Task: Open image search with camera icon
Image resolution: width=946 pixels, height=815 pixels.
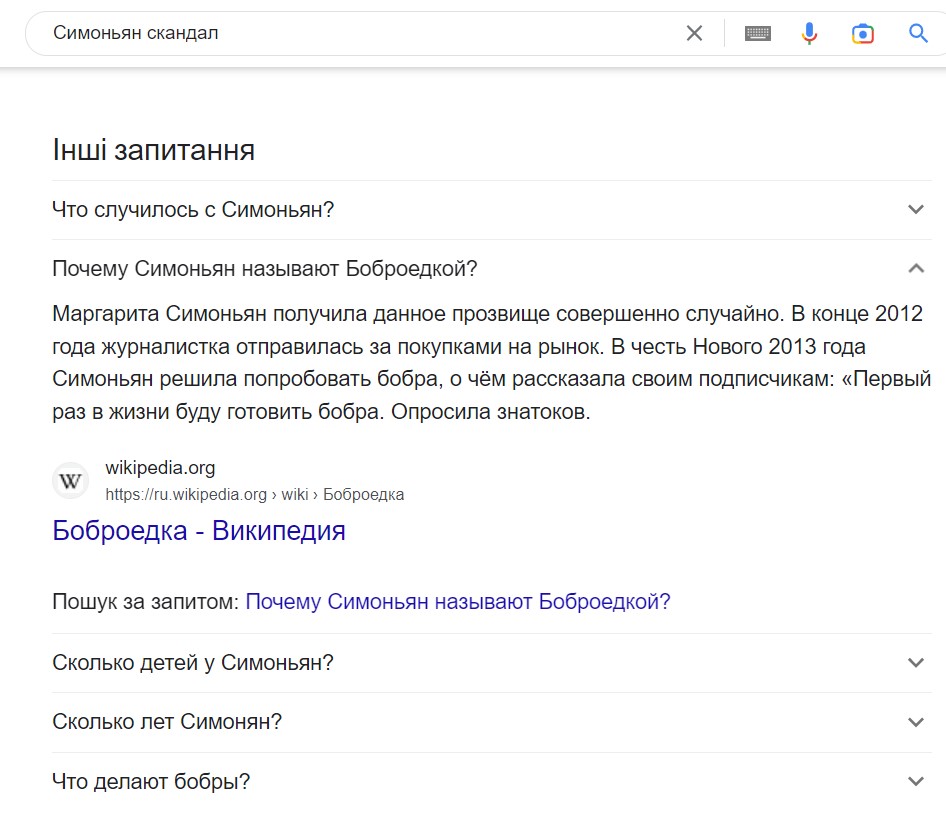Action: pyautogui.click(x=863, y=33)
